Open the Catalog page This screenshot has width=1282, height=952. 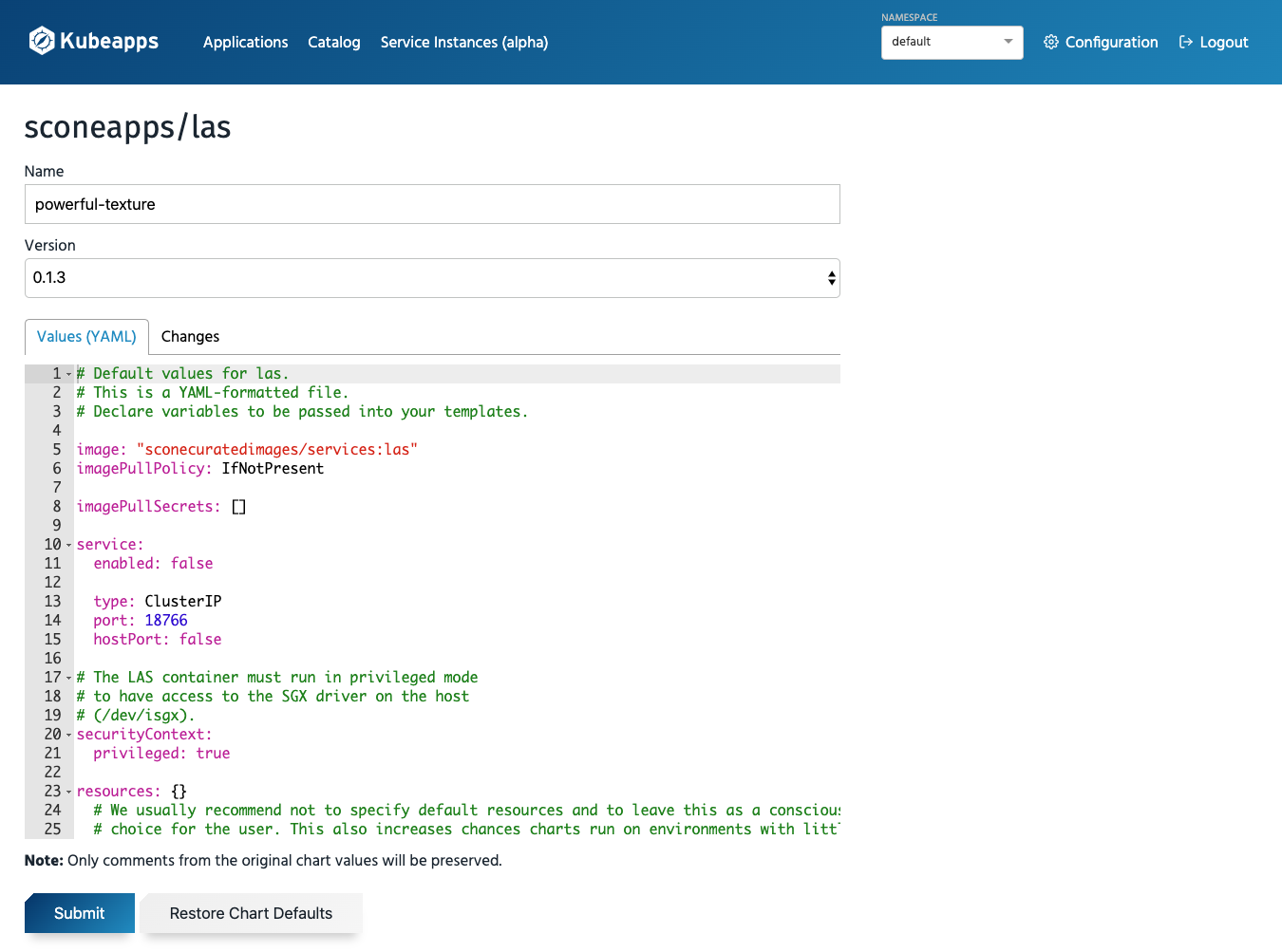tap(333, 42)
